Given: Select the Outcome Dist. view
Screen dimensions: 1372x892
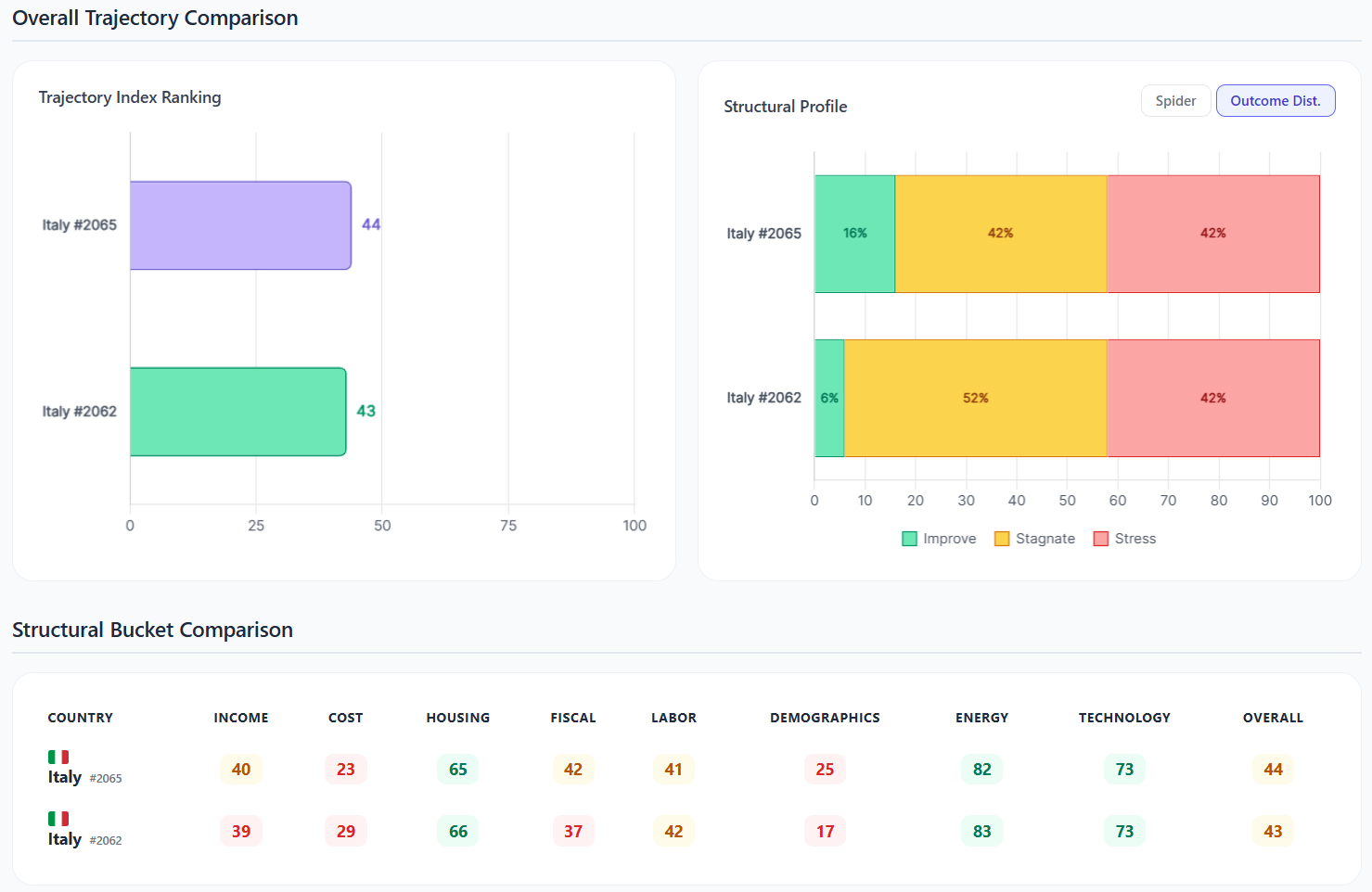Looking at the screenshot, I should coord(1275,101).
